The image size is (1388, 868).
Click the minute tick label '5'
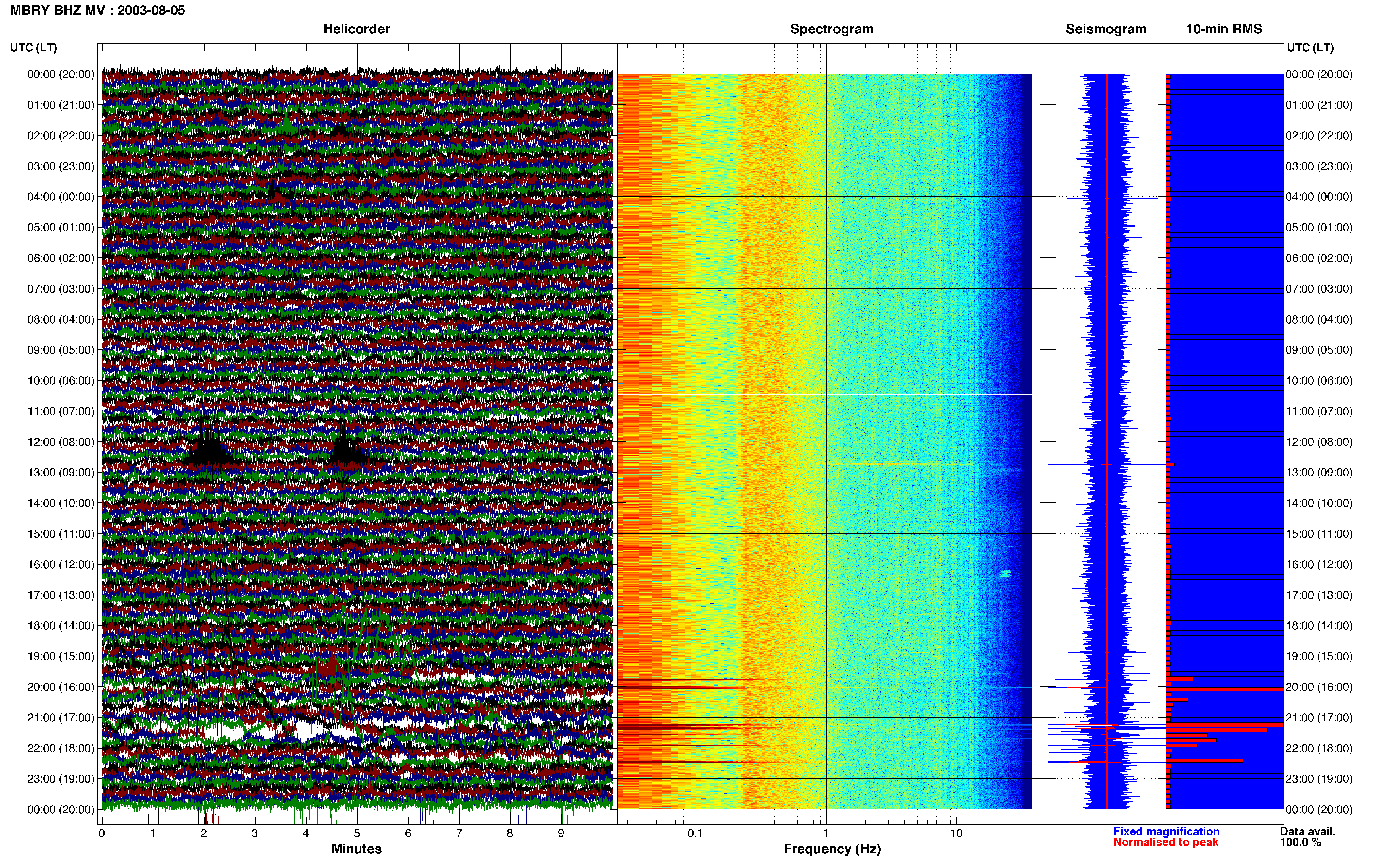pyautogui.click(x=357, y=833)
